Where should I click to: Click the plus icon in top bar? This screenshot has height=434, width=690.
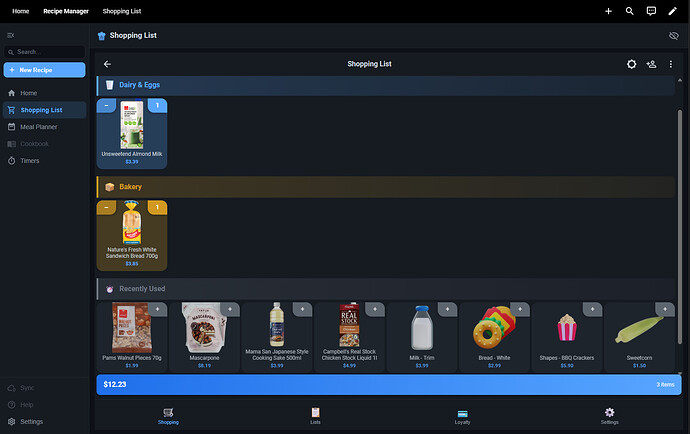click(x=608, y=11)
